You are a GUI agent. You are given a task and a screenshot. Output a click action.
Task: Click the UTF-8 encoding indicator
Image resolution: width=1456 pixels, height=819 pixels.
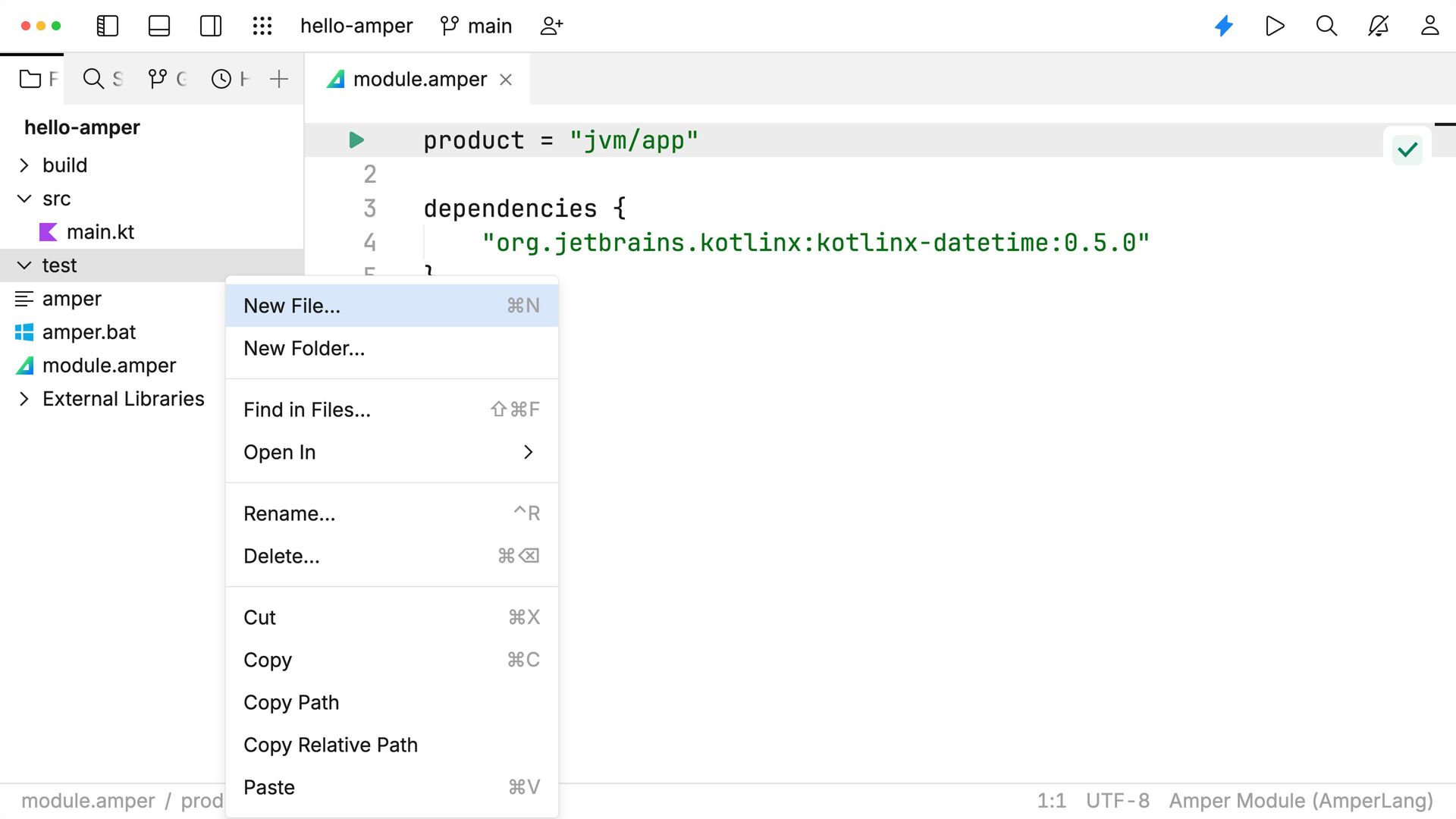click(x=1118, y=801)
